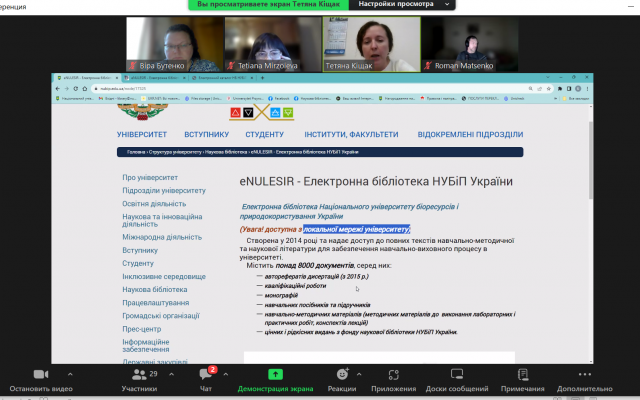Click zoom magnifier icon in address bar
The width and height of the screenshot is (640, 400).
530,89
